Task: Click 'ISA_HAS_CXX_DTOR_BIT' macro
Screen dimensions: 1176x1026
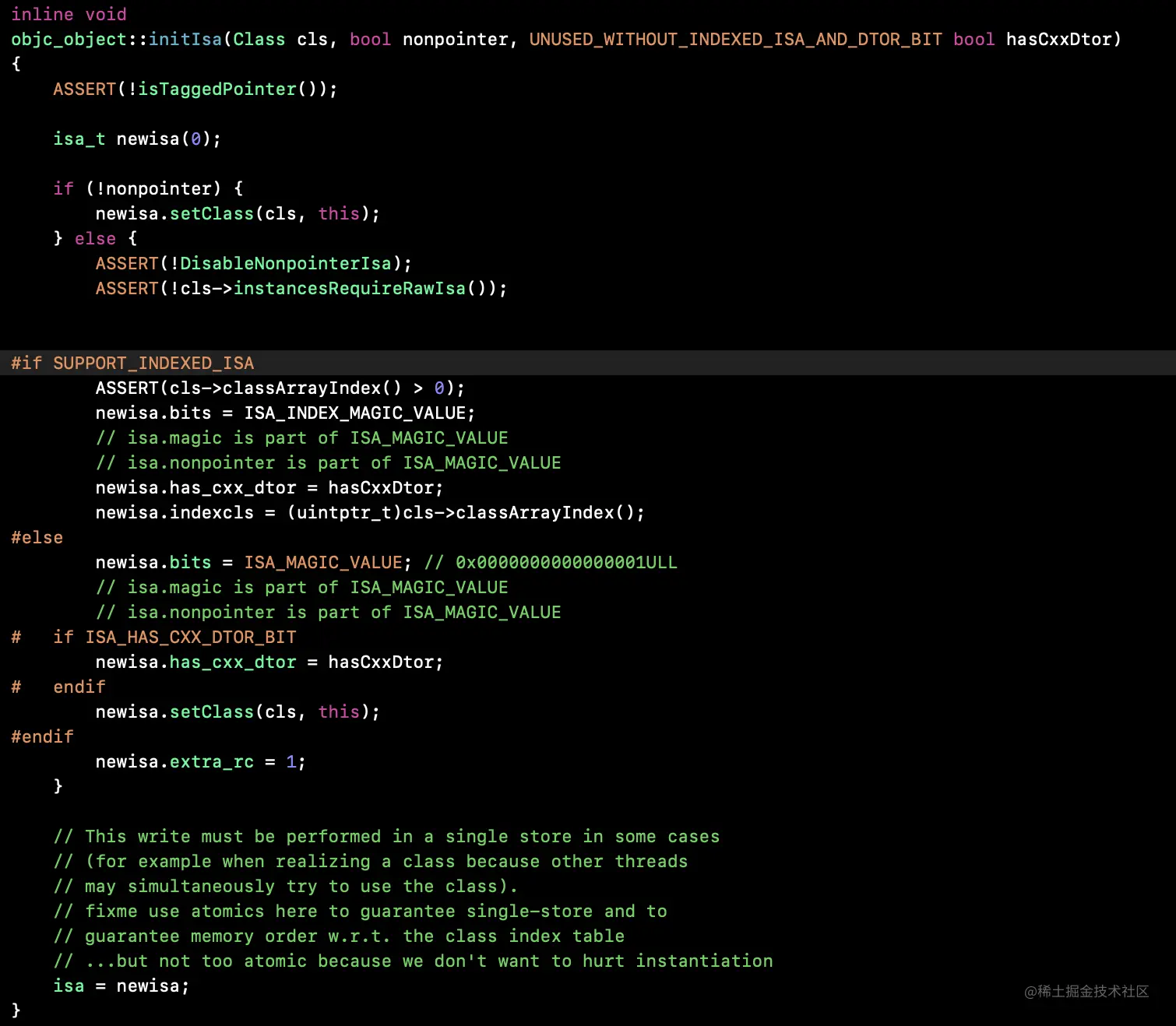Action: (x=191, y=638)
